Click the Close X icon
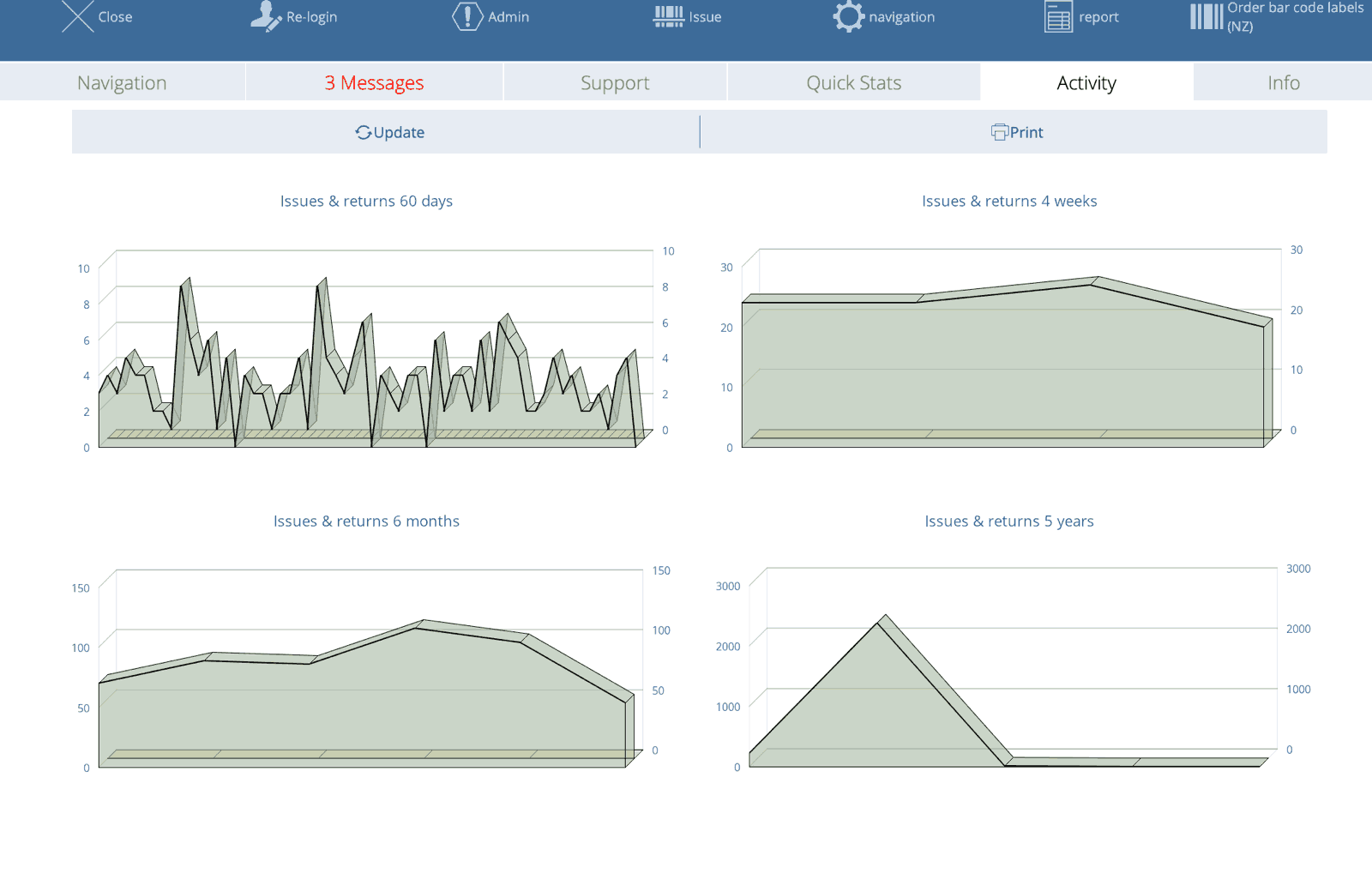 tap(77, 16)
